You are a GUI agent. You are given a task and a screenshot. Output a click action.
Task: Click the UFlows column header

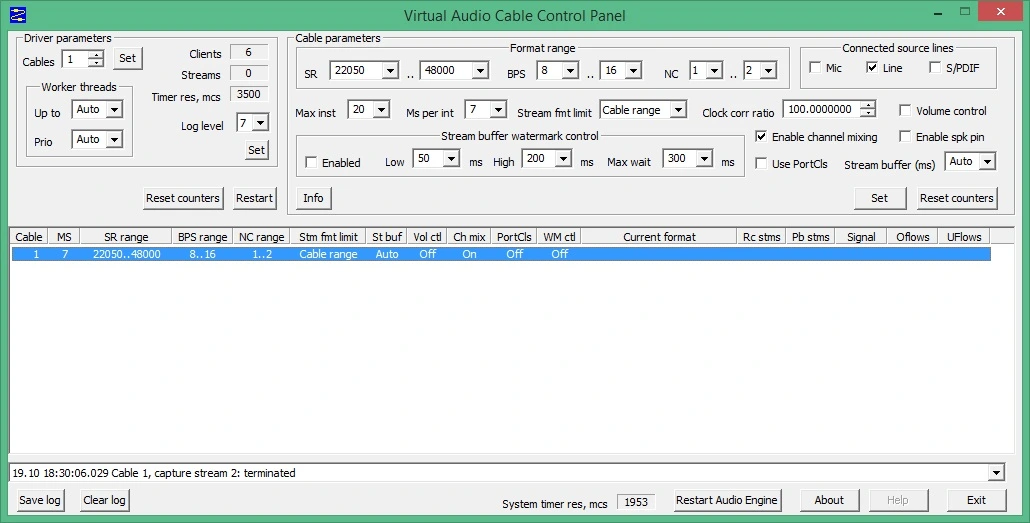coord(964,237)
